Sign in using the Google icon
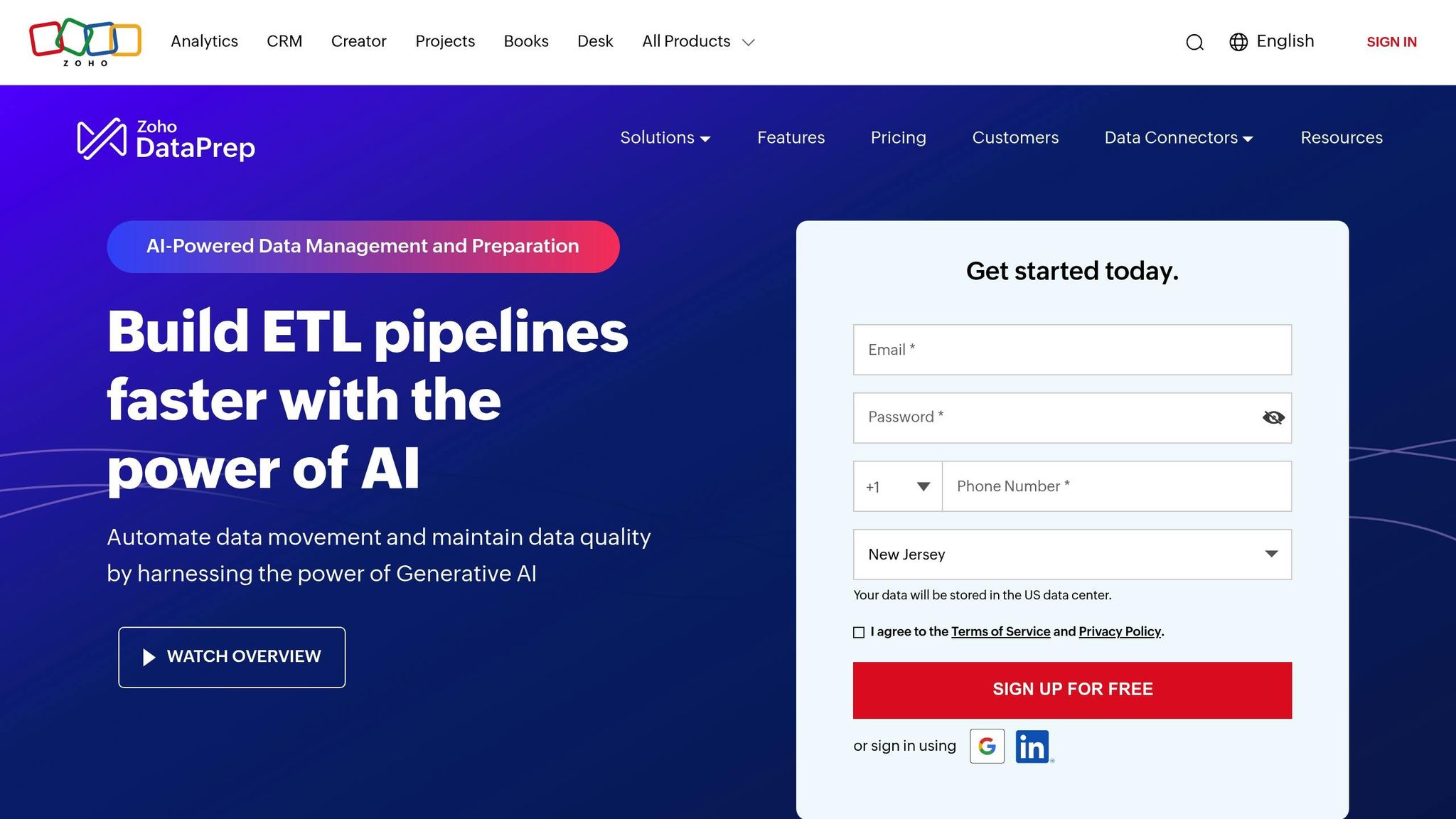 click(986, 746)
